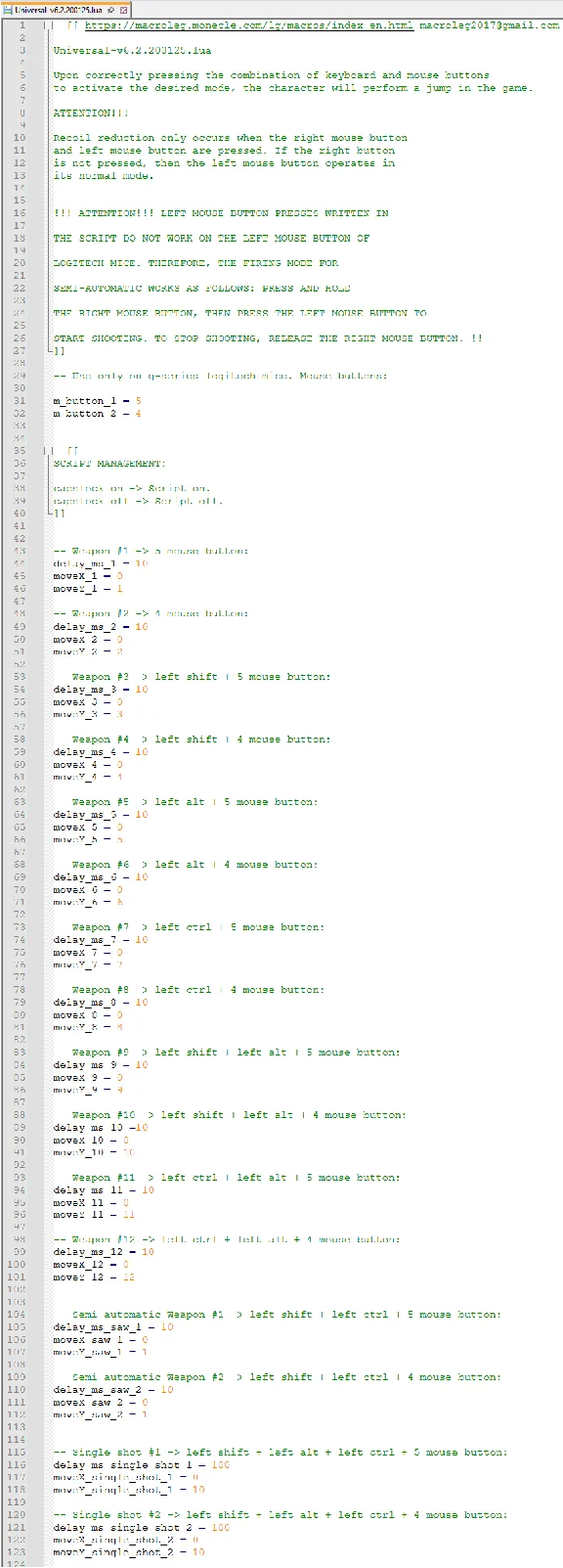Click the 'Single shot #1' comment line
The width and height of the screenshot is (563, 1568).
tap(280, 1453)
